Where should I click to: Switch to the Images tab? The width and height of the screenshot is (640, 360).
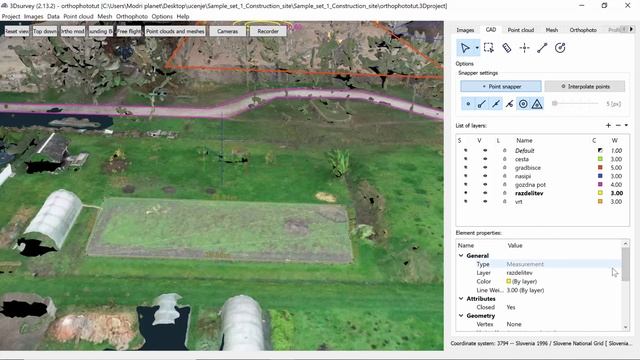coord(465,30)
